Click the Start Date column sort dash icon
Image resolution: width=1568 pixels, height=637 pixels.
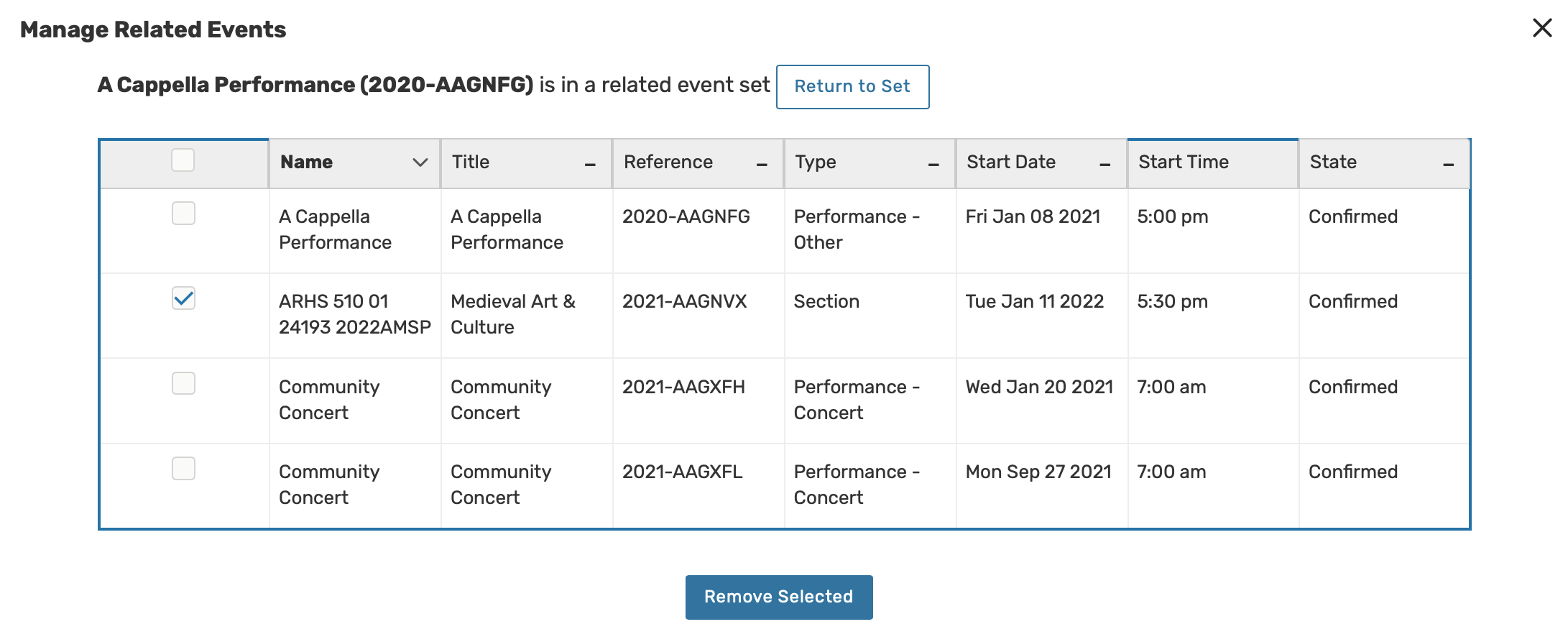1104,165
